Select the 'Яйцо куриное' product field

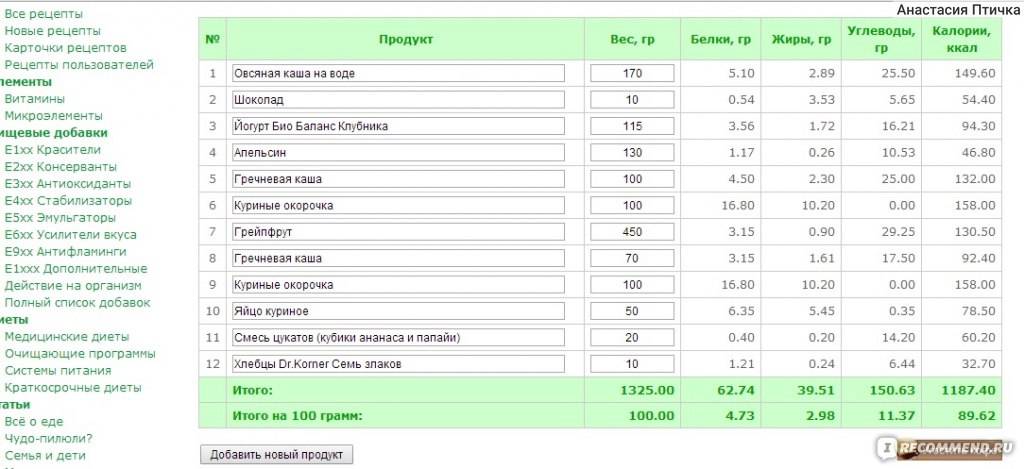397,311
